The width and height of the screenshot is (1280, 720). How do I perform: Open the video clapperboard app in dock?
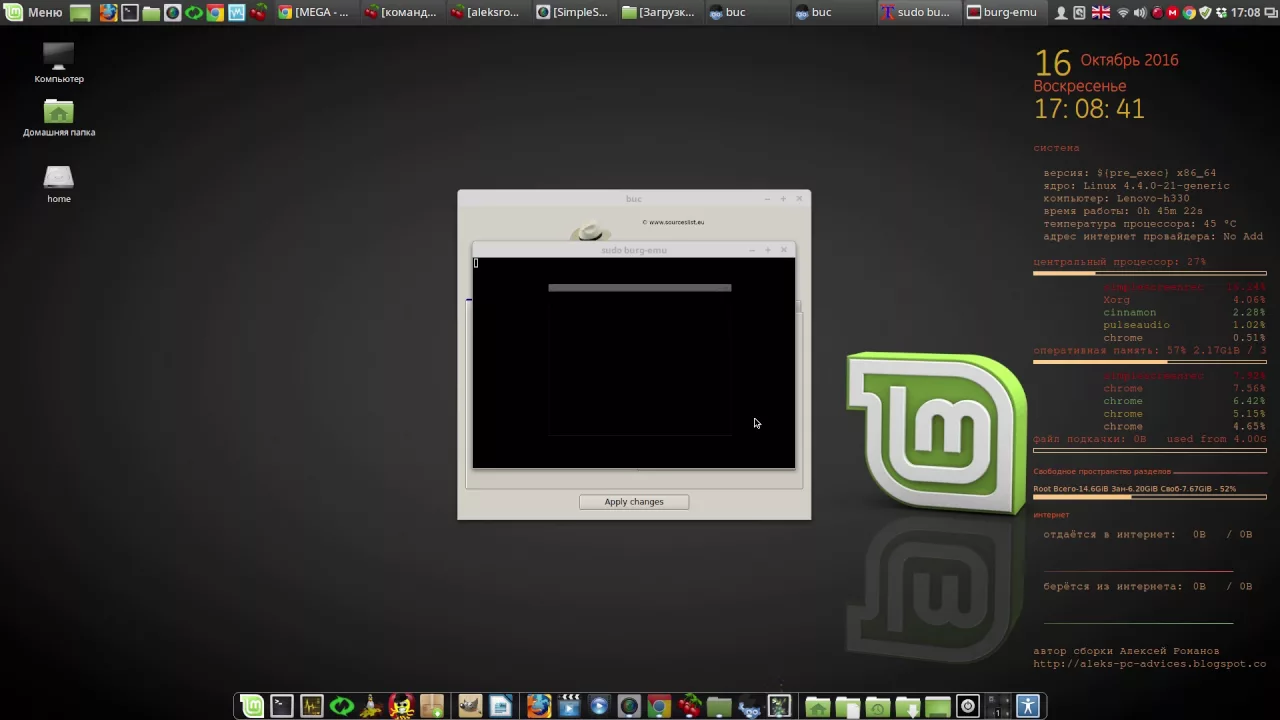click(569, 706)
